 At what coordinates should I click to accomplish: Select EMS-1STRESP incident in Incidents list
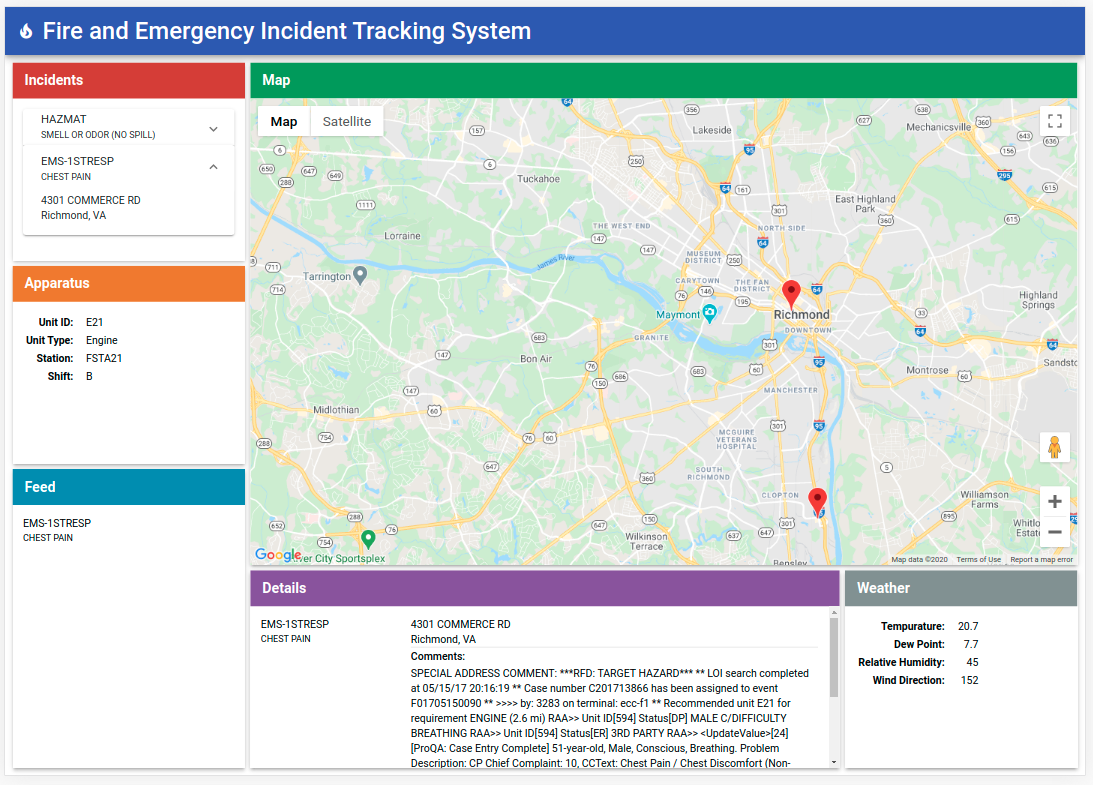77,161
